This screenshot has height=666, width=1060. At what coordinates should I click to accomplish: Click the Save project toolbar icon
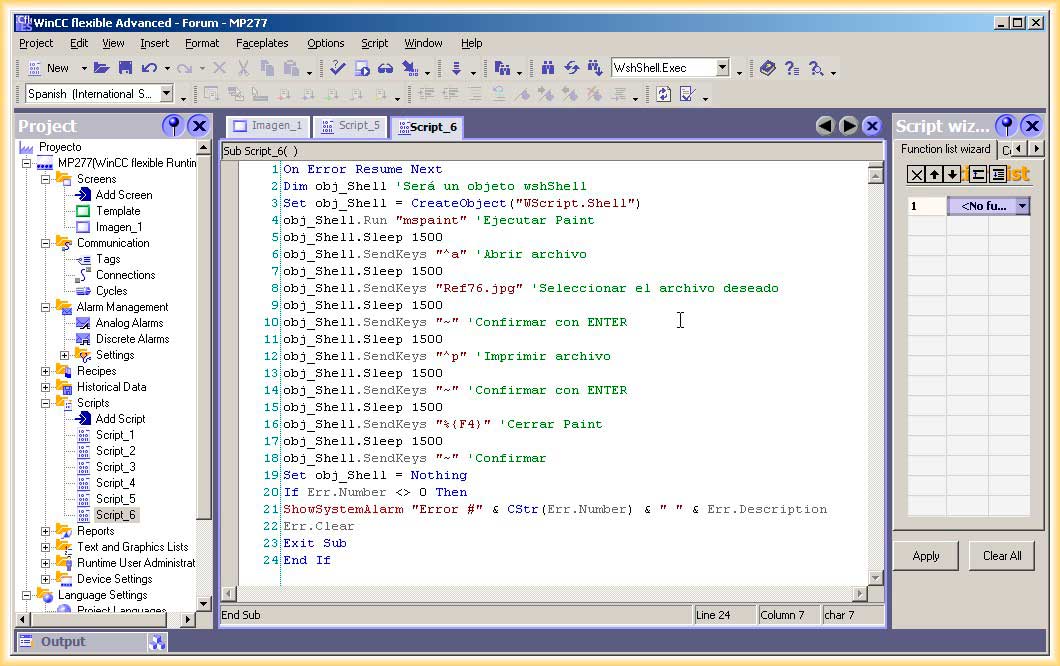[125, 68]
